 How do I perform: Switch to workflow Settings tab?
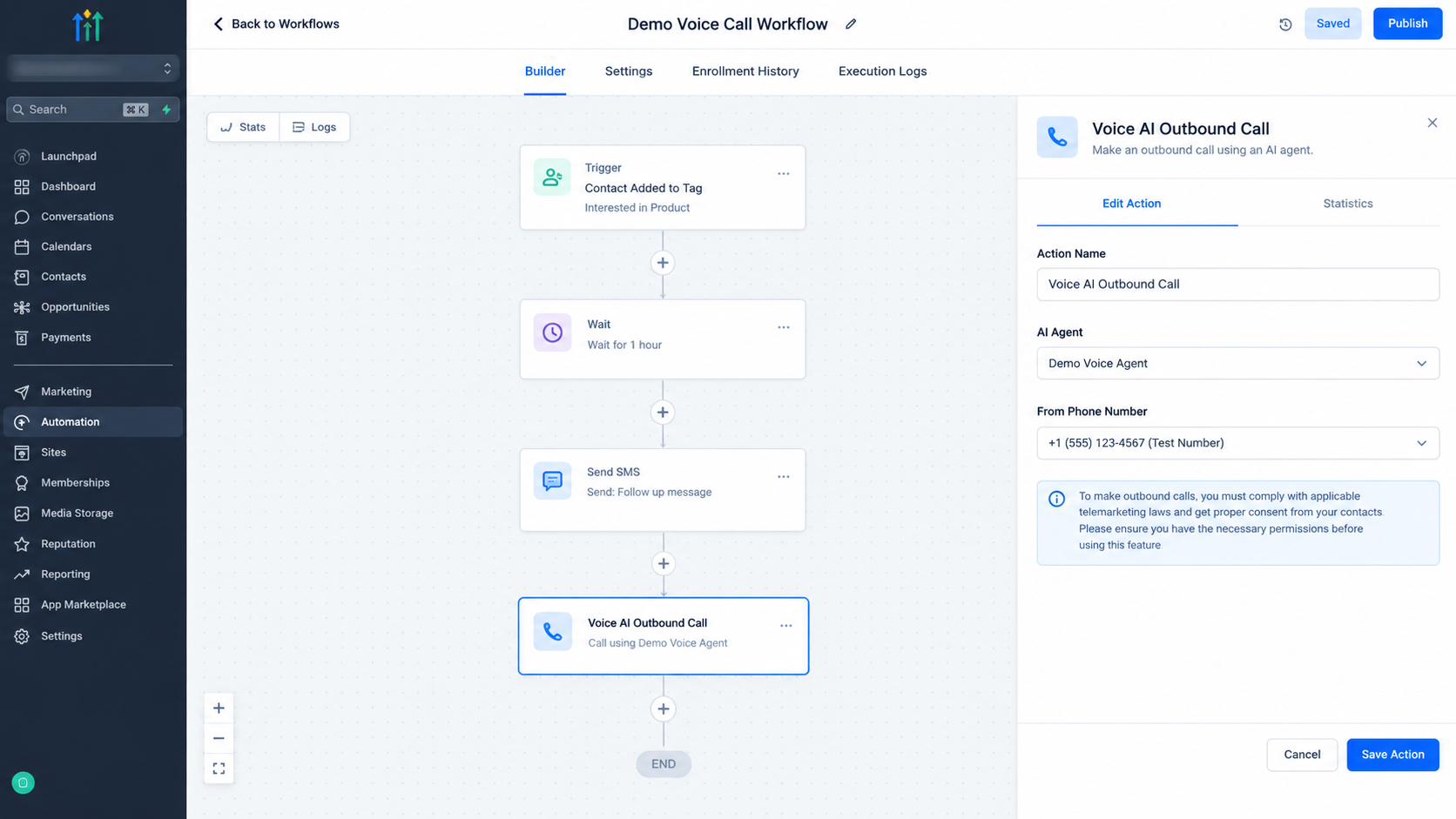(x=629, y=71)
